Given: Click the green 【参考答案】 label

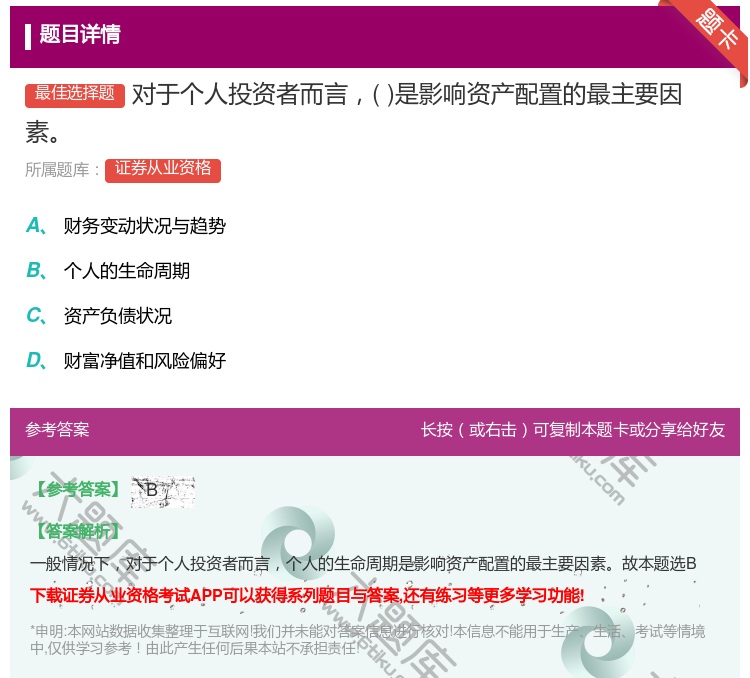Looking at the screenshot, I should (78, 490).
